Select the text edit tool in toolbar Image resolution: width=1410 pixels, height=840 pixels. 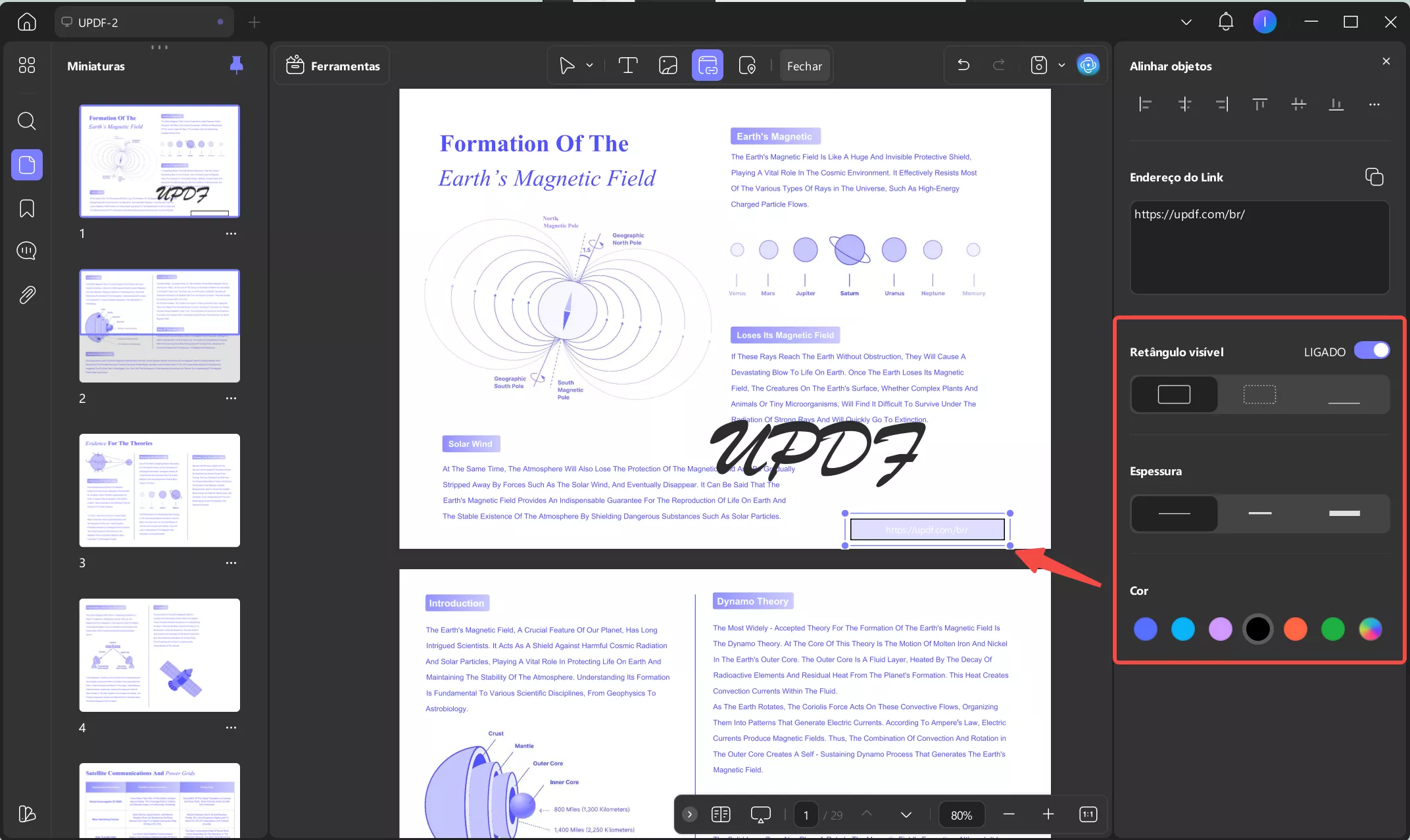(627, 66)
